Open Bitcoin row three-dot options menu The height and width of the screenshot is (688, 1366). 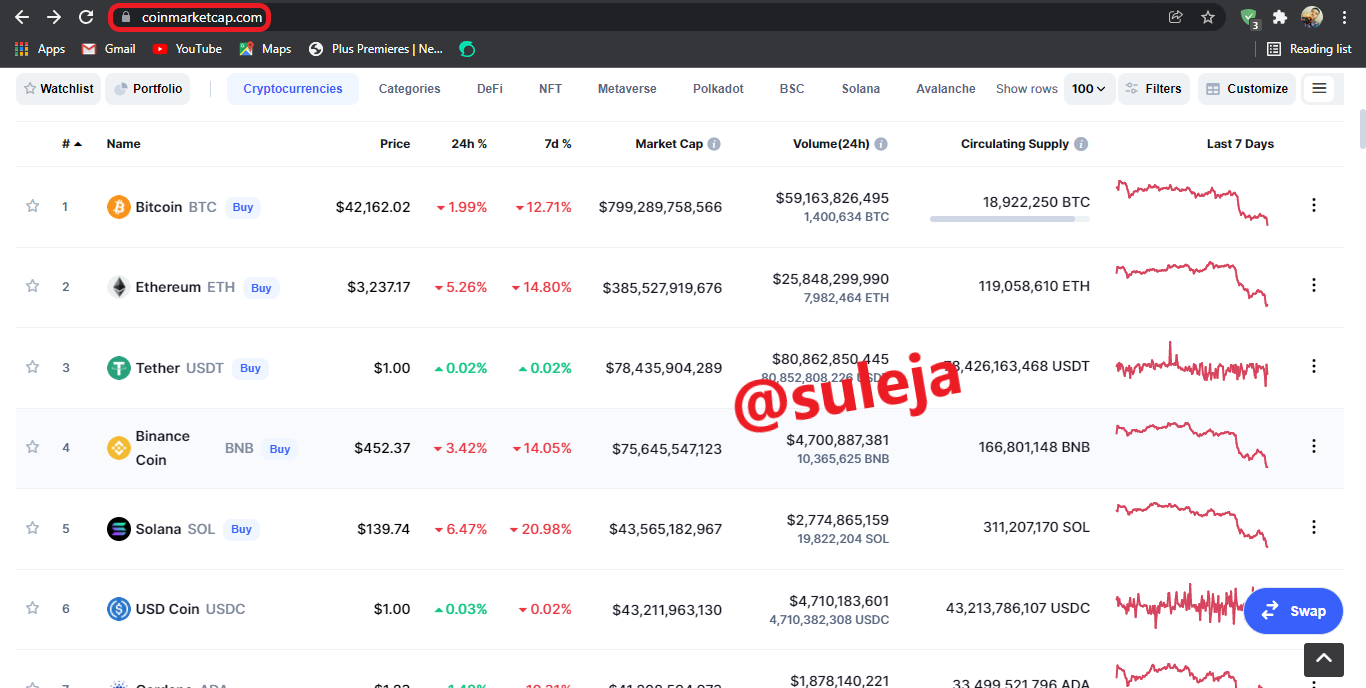[1314, 205]
